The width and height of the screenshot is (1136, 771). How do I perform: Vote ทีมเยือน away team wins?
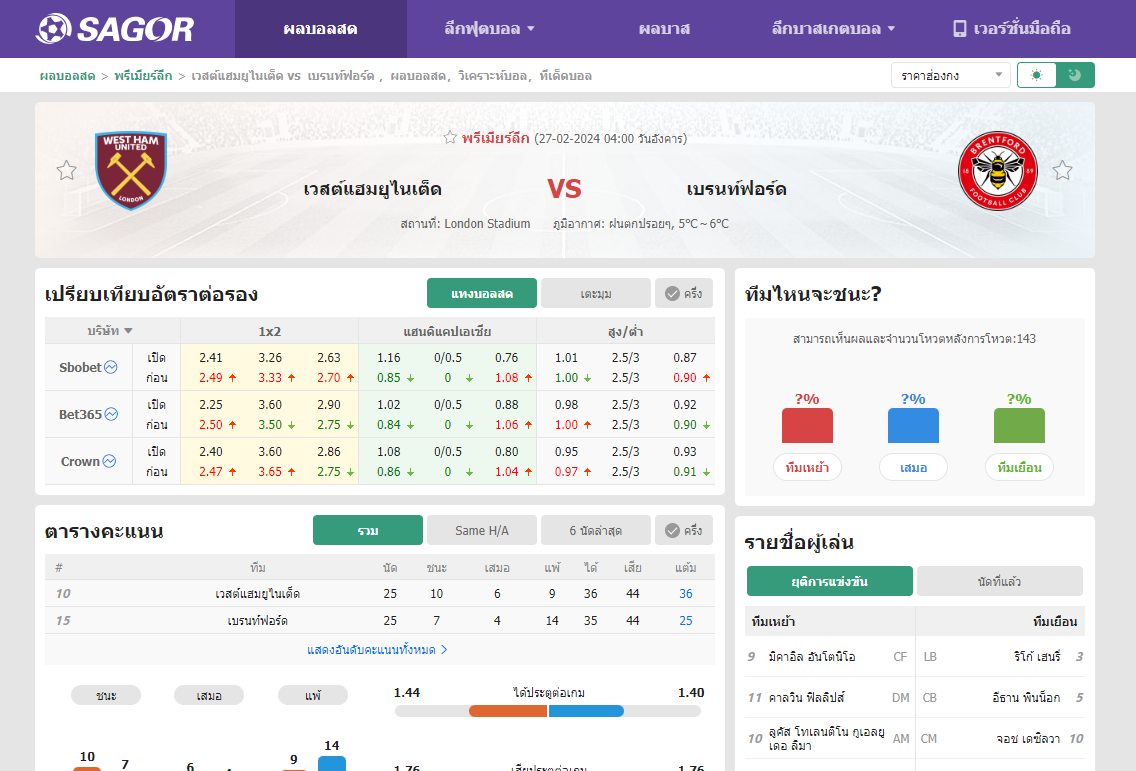(x=1019, y=467)
